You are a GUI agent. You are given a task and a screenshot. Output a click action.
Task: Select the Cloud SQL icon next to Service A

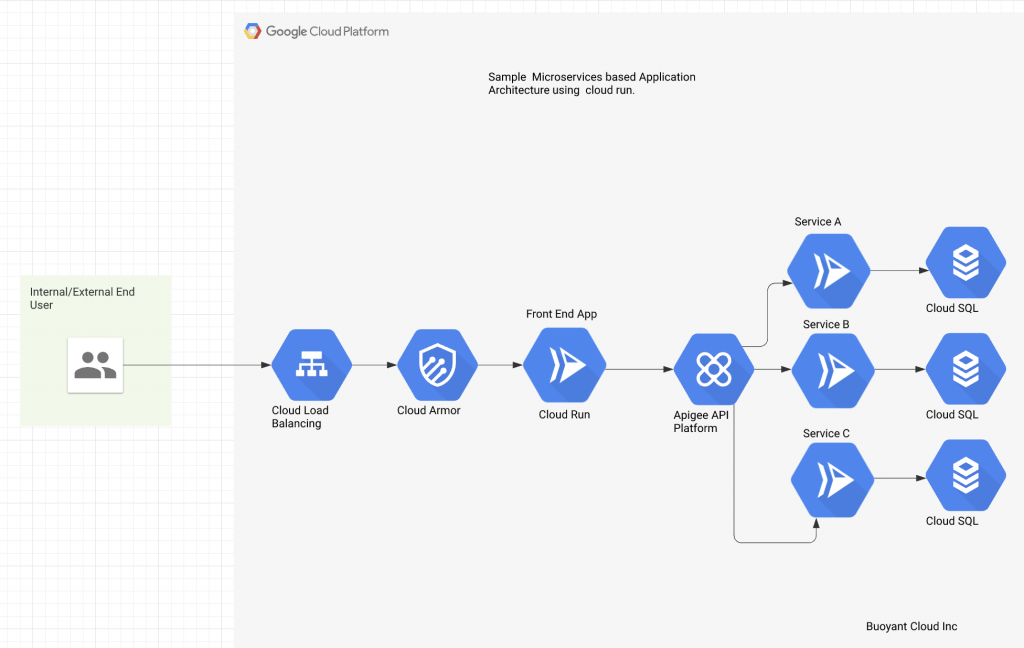[x=966, y=263]
